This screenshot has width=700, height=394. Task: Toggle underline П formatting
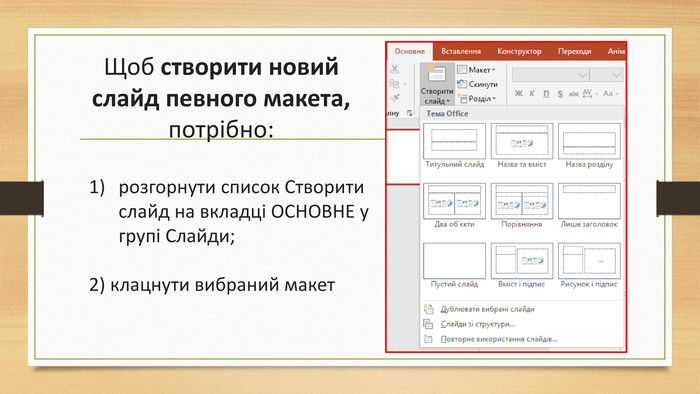(x=546, y=94)
